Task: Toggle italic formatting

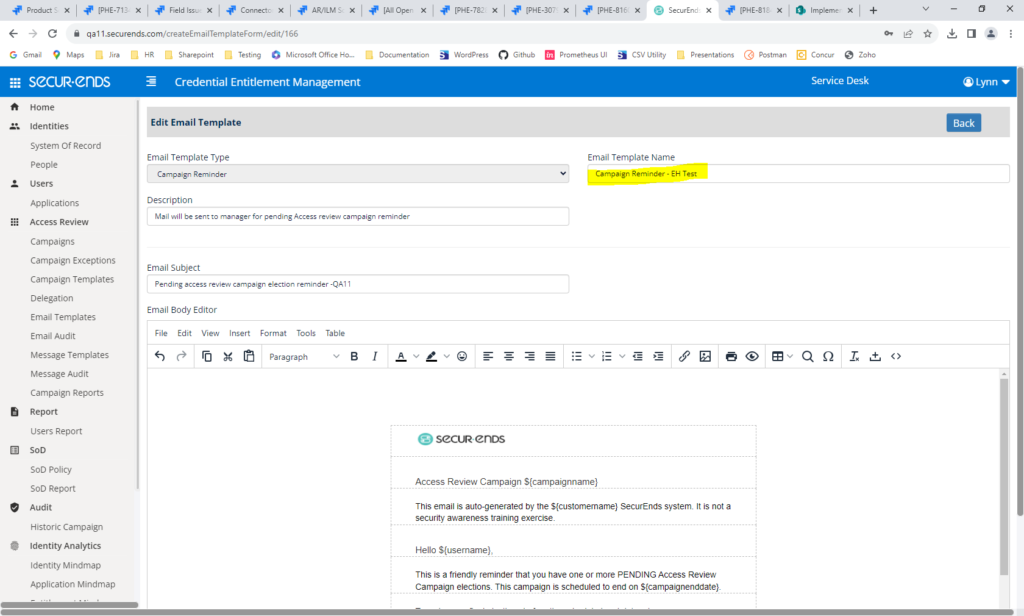Action: coord(375,356)
